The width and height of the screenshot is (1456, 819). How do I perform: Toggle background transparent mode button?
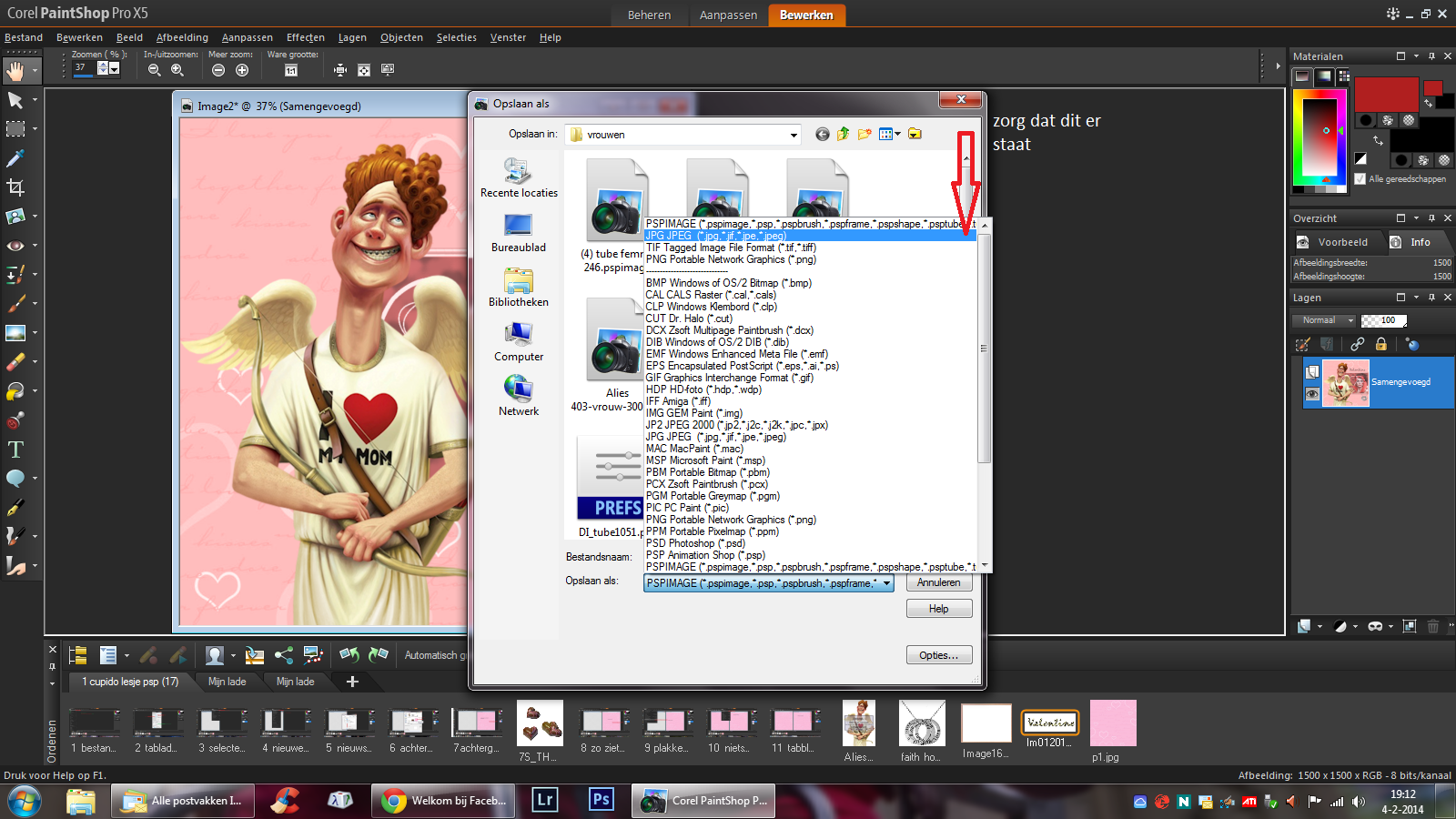coord(1444,160)
